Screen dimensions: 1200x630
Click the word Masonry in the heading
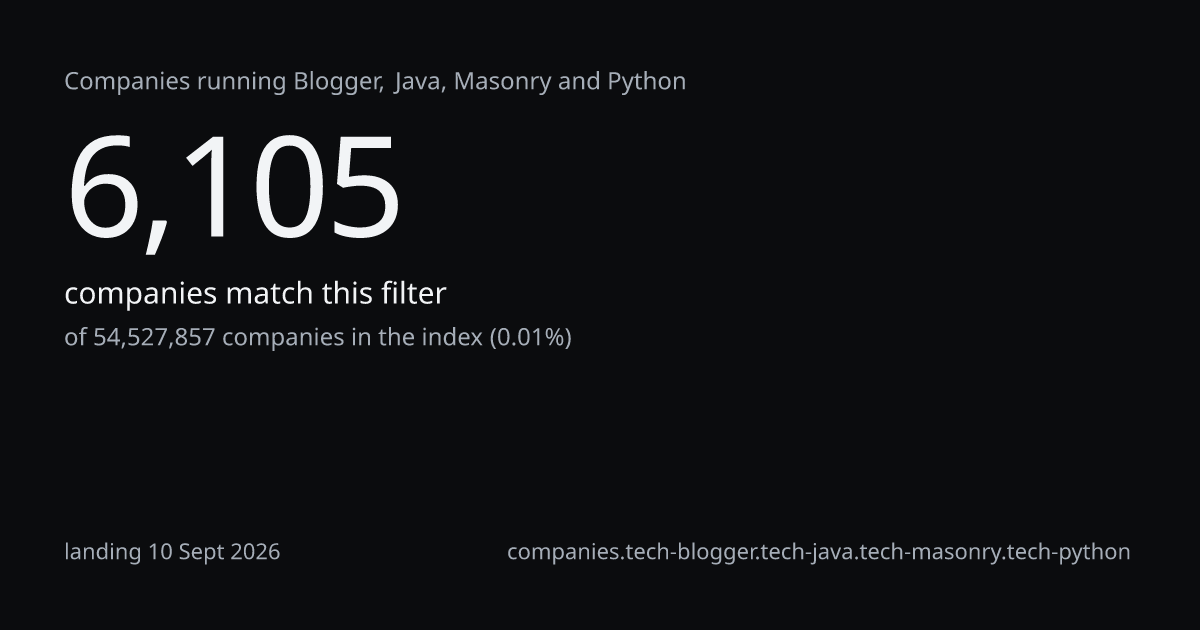[502, 81]
